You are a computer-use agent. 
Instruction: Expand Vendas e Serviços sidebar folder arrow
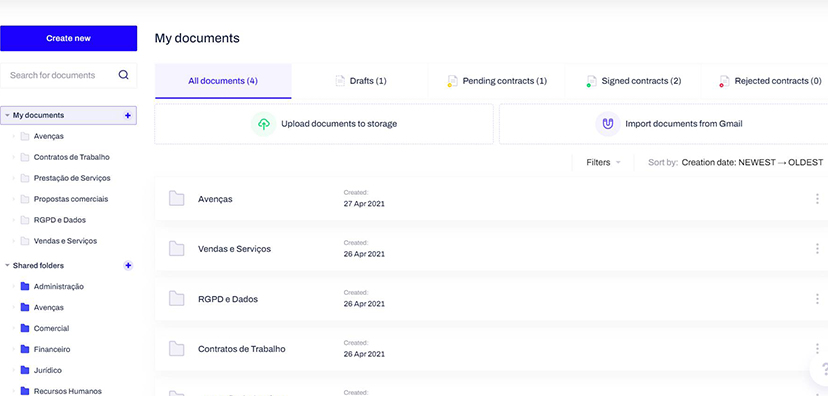pyautogui.click(x=14, y=241)
